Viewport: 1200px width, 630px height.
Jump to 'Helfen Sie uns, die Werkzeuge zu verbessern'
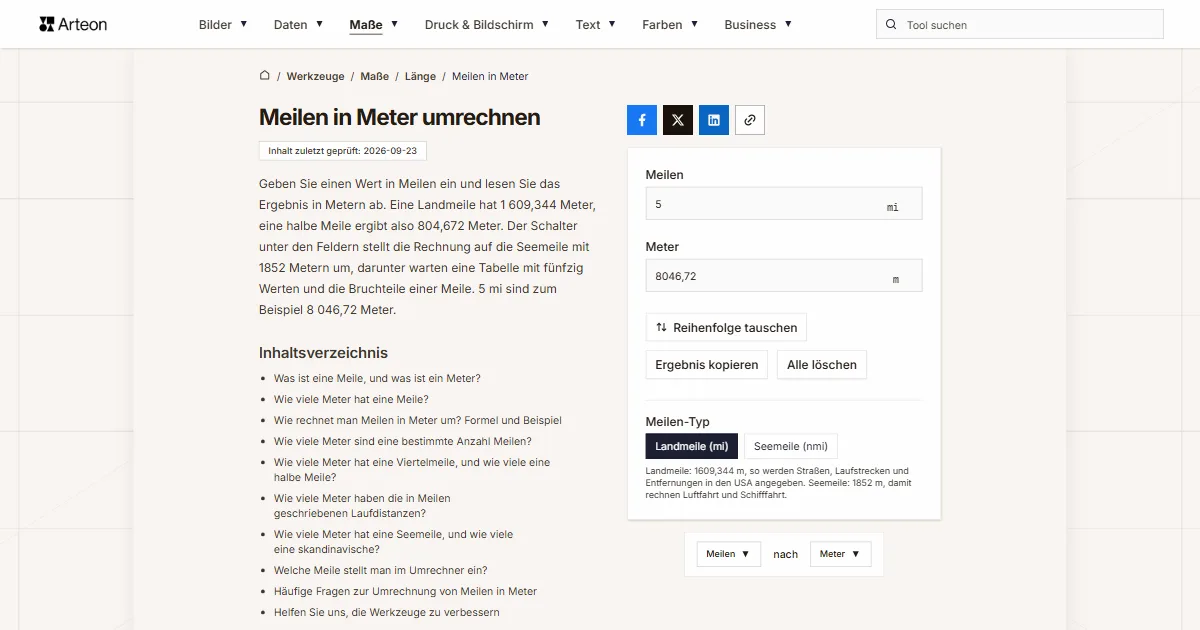[x=387, y=612]
